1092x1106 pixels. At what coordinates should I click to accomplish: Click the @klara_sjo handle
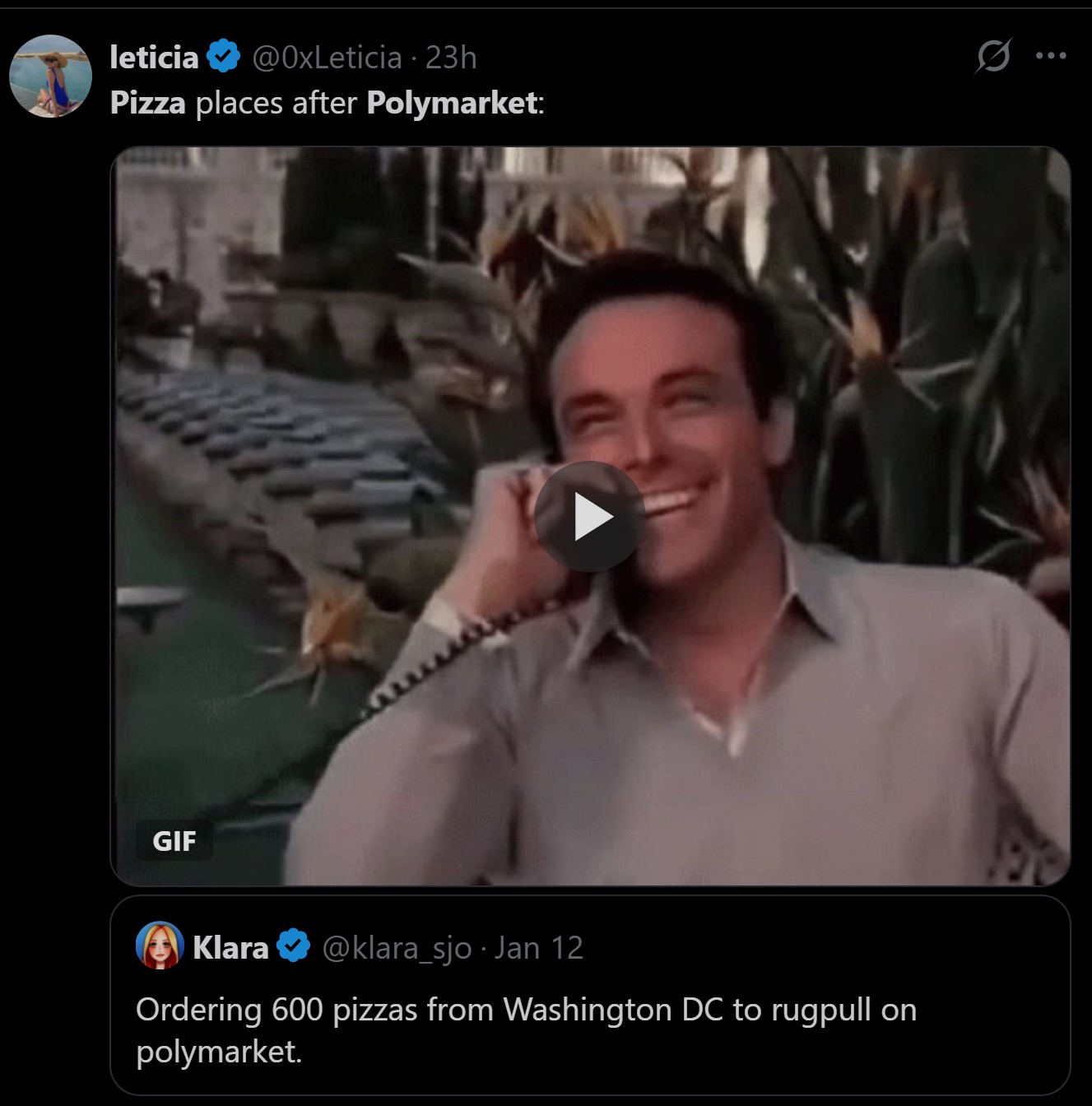(x=397, y=948)
